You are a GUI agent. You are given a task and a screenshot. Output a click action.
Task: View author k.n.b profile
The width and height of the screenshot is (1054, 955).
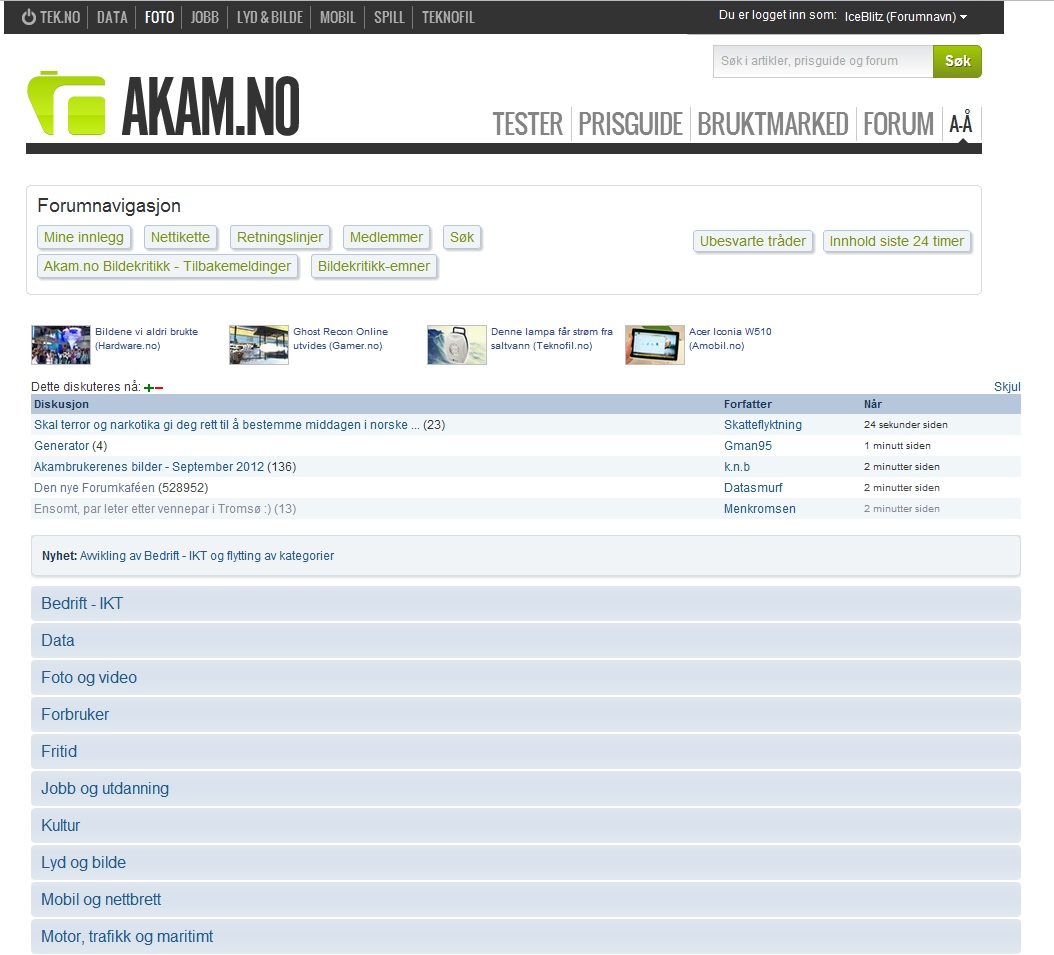click(737, 466)
